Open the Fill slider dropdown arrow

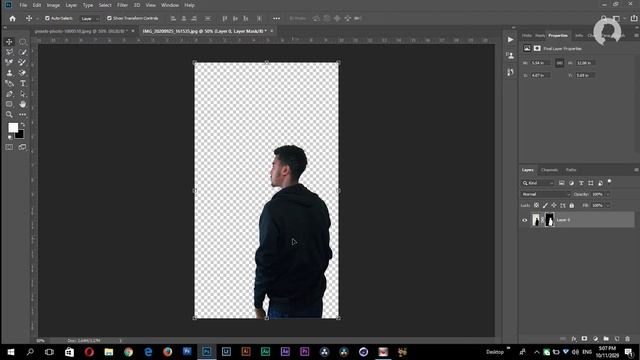click(x=608, y=205)
